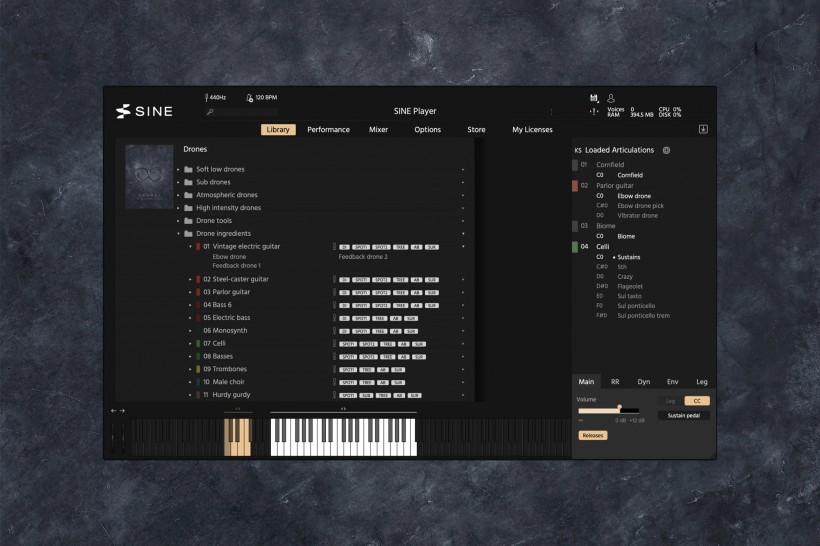Open the My Licenses page
Image resolution: width=820 pixels, height=546 pixels.
point(532,130)
